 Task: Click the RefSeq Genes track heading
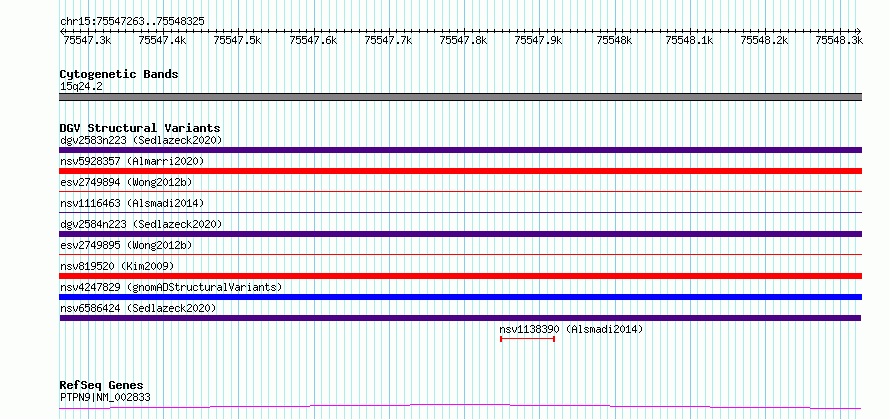[x=101, y=385]
